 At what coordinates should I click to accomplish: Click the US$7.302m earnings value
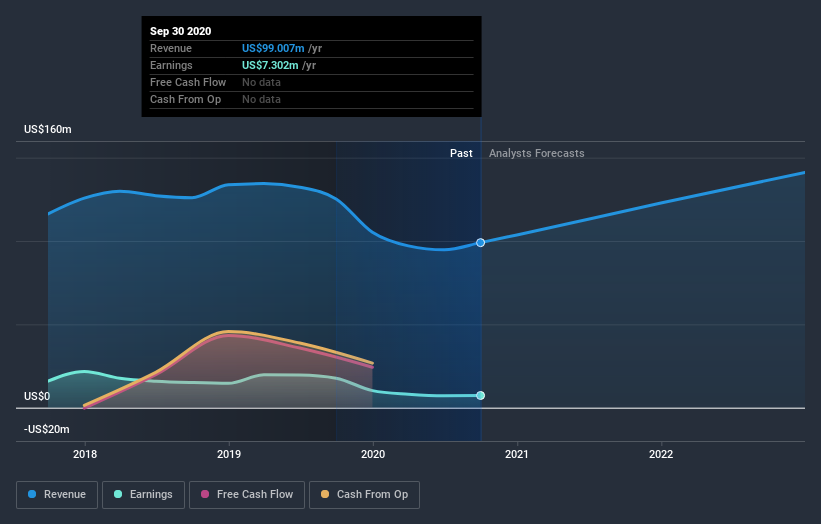(270, 65)
